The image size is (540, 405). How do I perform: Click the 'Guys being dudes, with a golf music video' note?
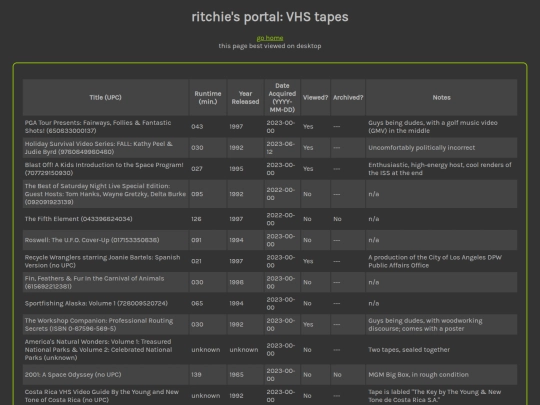tap(433, 127)
